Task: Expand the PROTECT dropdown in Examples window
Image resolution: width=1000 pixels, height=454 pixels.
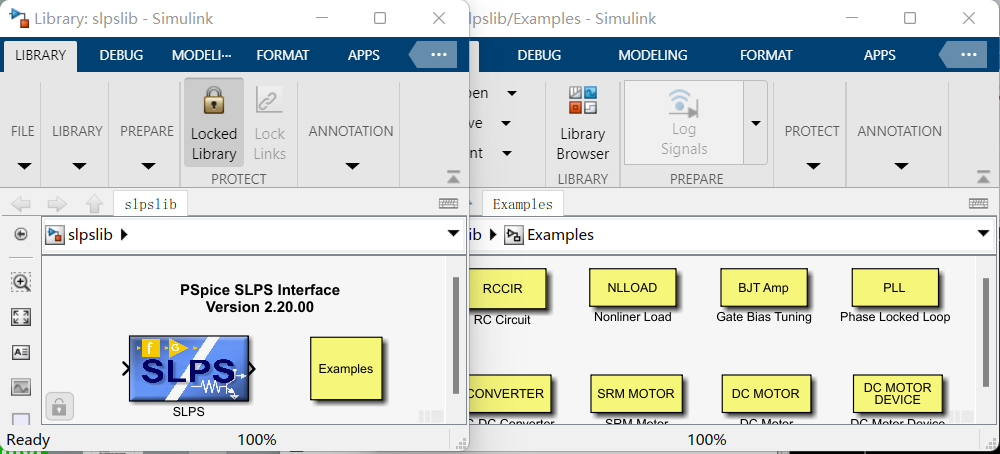Action: click(812, 166)
